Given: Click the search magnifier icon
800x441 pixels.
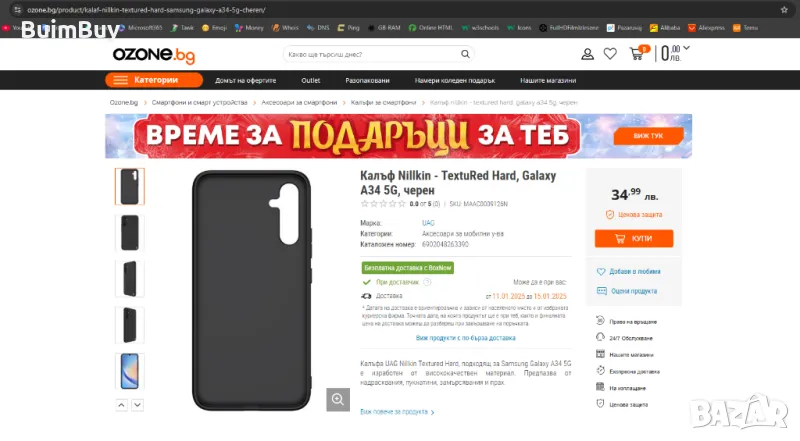Looking at the screenshot, I should point(465,54).
